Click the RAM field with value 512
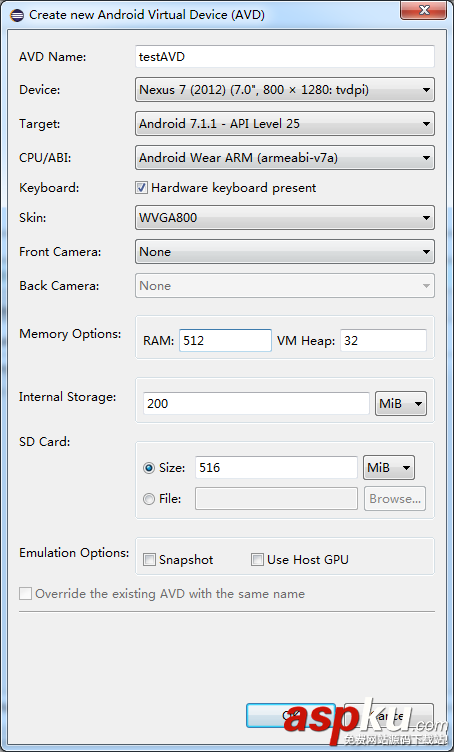Screen dimensions: 454x752 (225, 341)
